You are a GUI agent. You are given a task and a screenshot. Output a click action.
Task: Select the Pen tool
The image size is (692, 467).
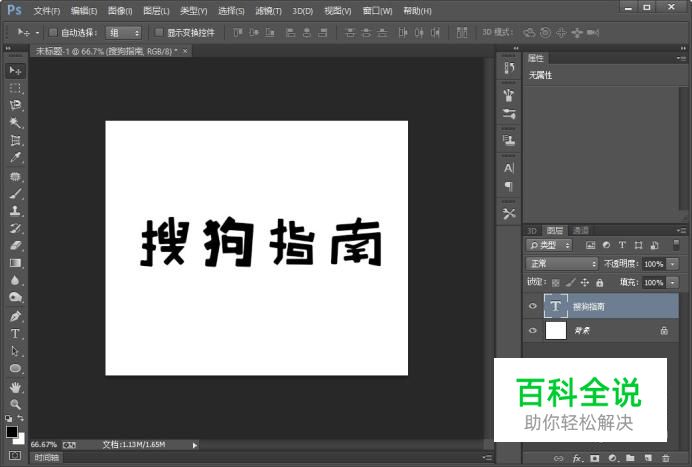click(15, 316)
